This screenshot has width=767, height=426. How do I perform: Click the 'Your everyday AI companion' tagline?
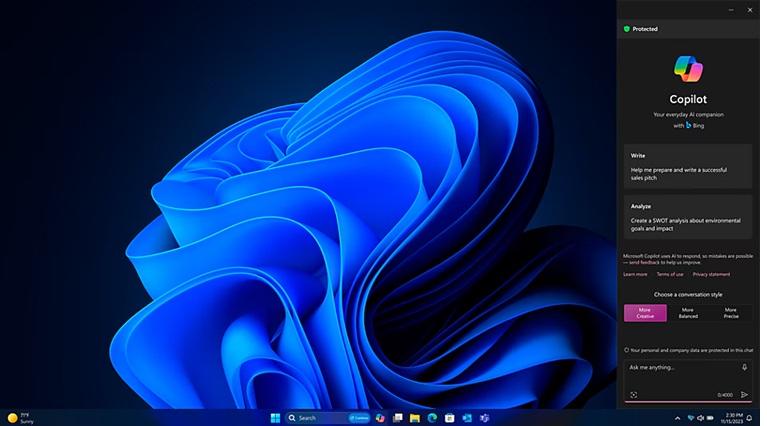[x=688, y=114]
